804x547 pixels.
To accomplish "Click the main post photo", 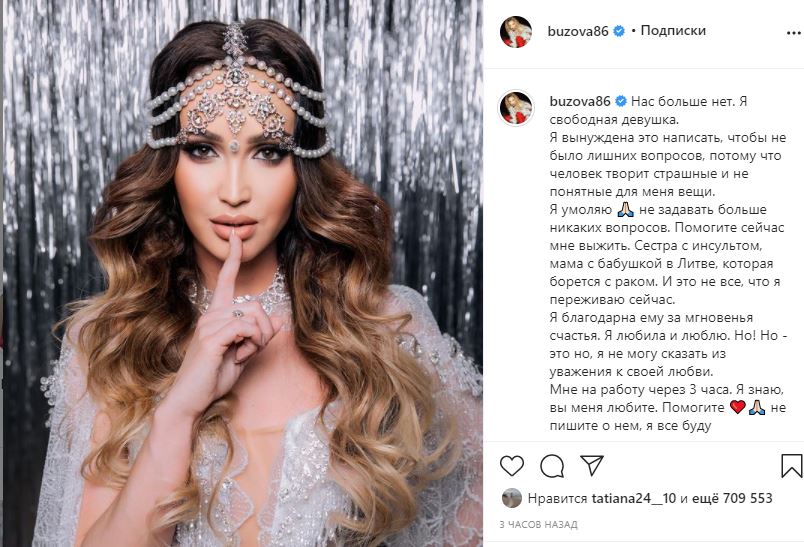I will [243, 273].
